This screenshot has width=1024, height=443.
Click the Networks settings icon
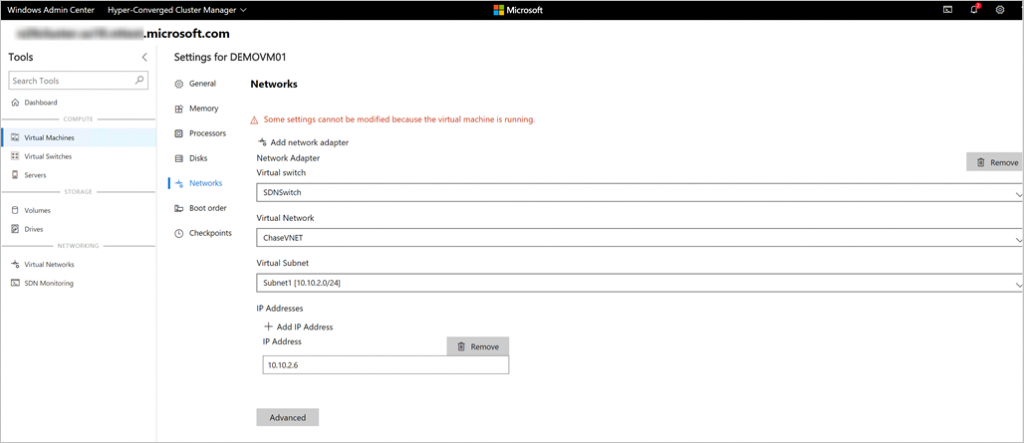179,184
